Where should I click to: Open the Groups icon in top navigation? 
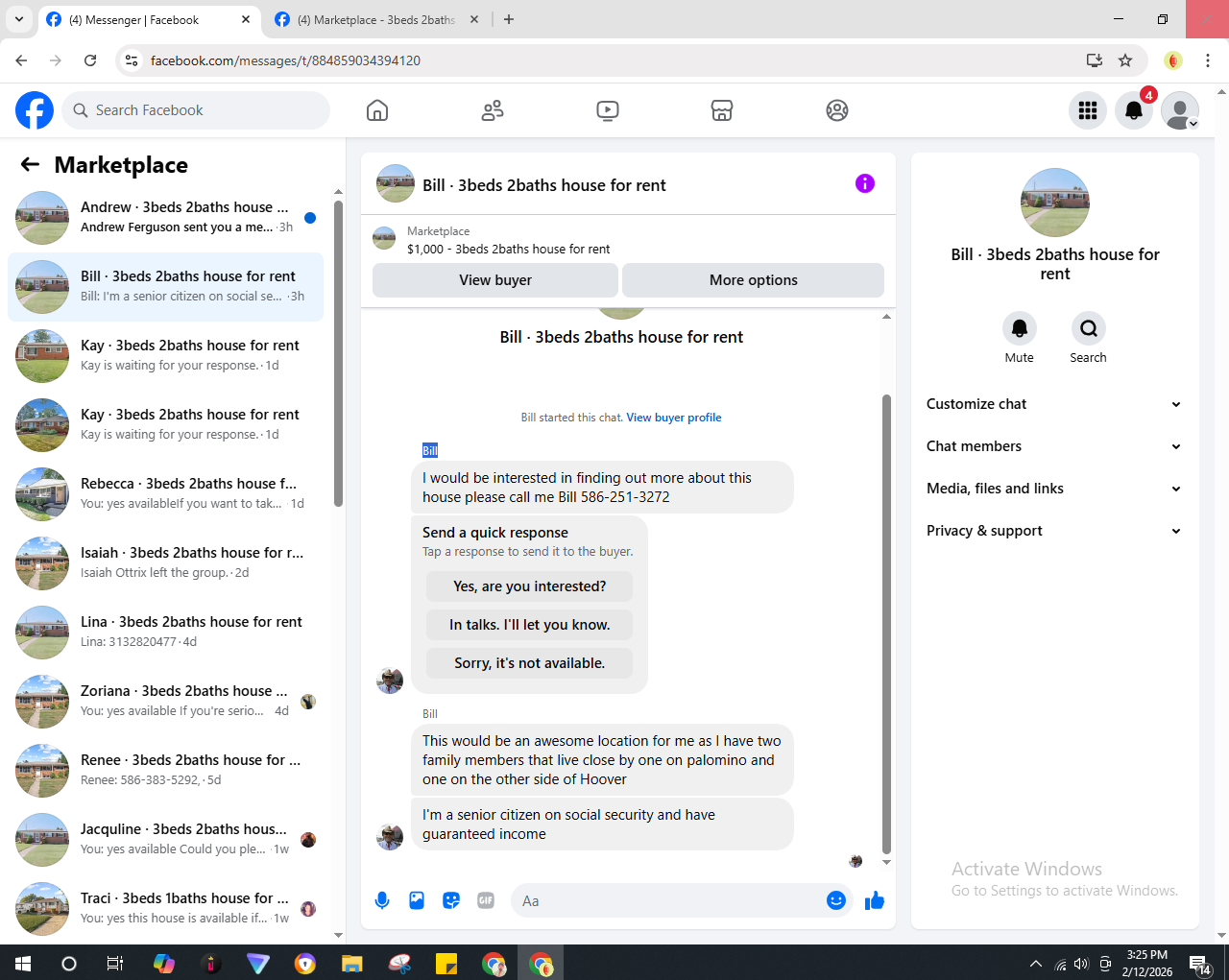[837, 110]
